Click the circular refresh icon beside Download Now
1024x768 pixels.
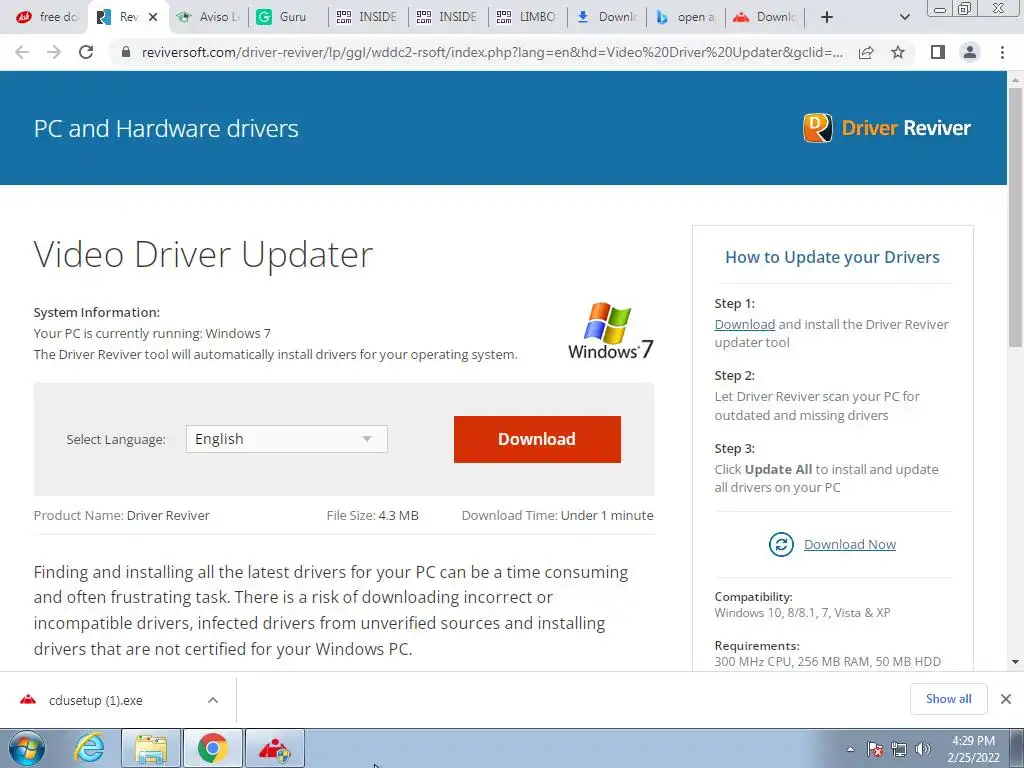point(781,545)
